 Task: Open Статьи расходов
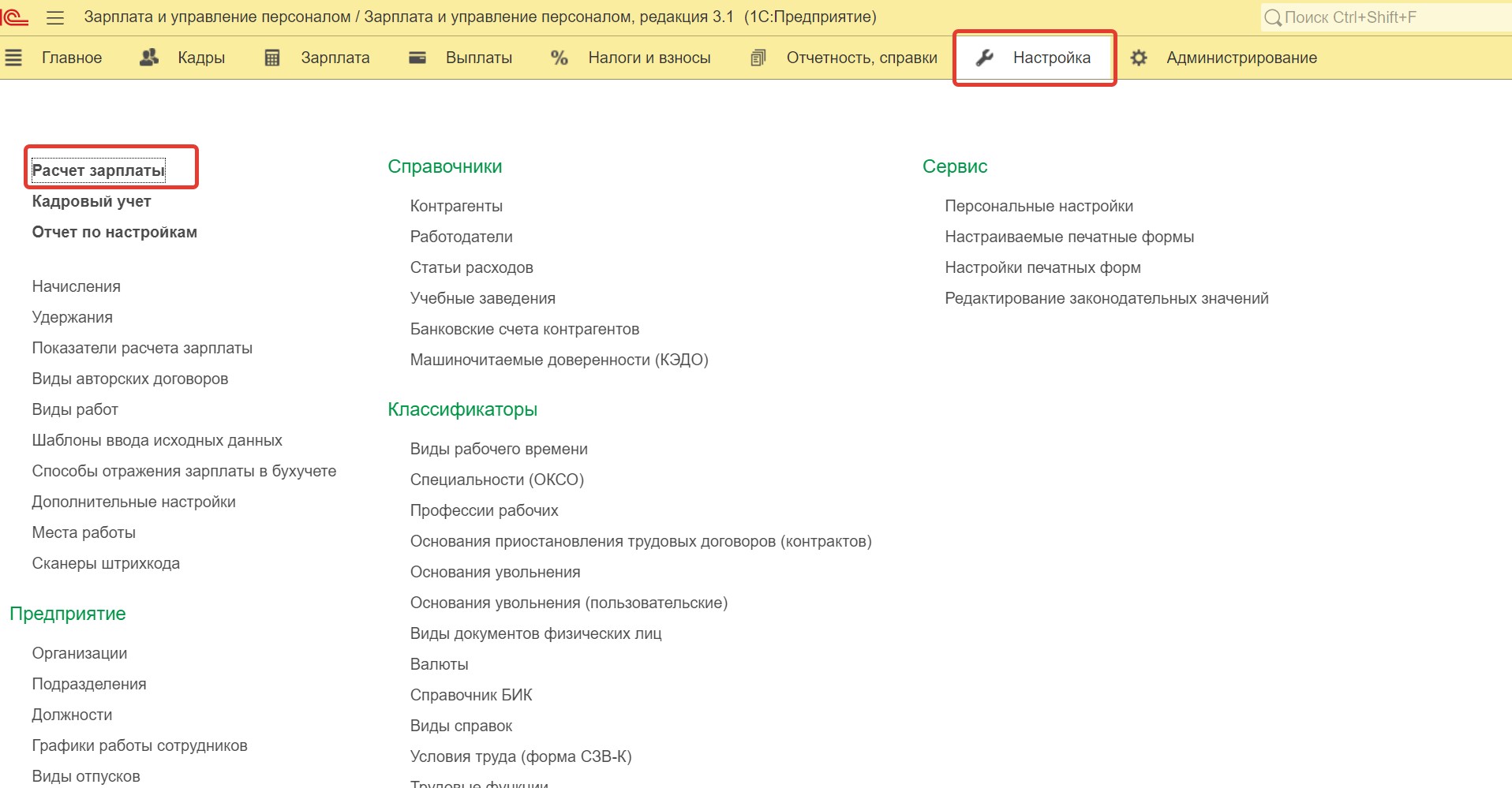(x=472, y=267)
